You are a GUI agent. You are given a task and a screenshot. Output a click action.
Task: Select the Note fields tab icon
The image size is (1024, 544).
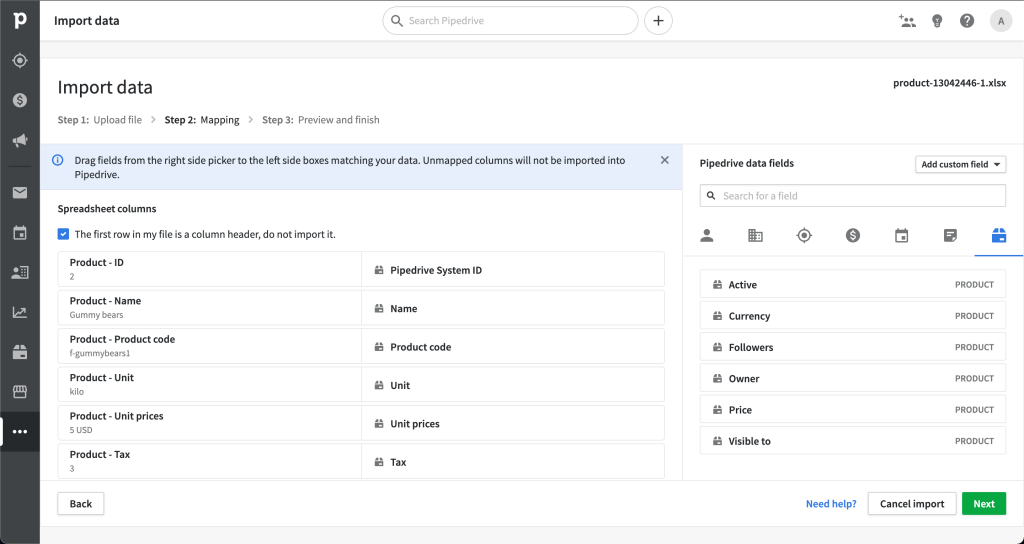950,236
